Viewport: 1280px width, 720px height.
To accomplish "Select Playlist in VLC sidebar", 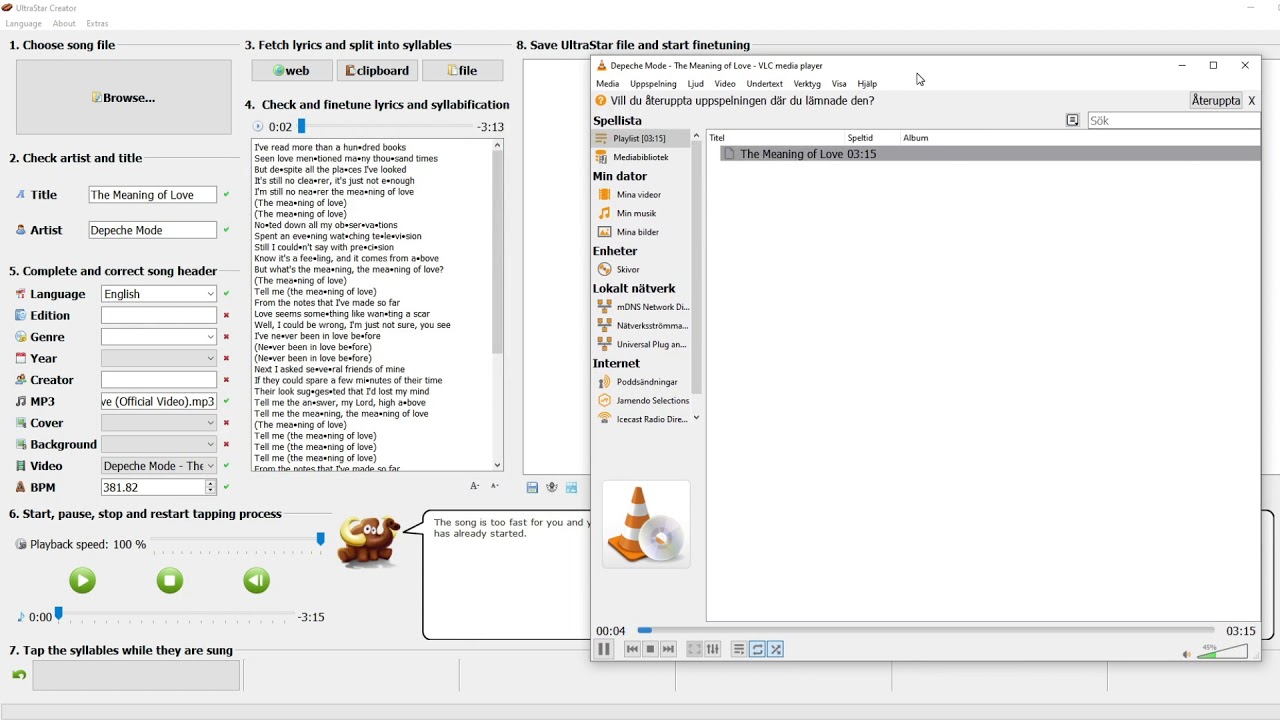I will pyautogui.click(x=641, y=138).
